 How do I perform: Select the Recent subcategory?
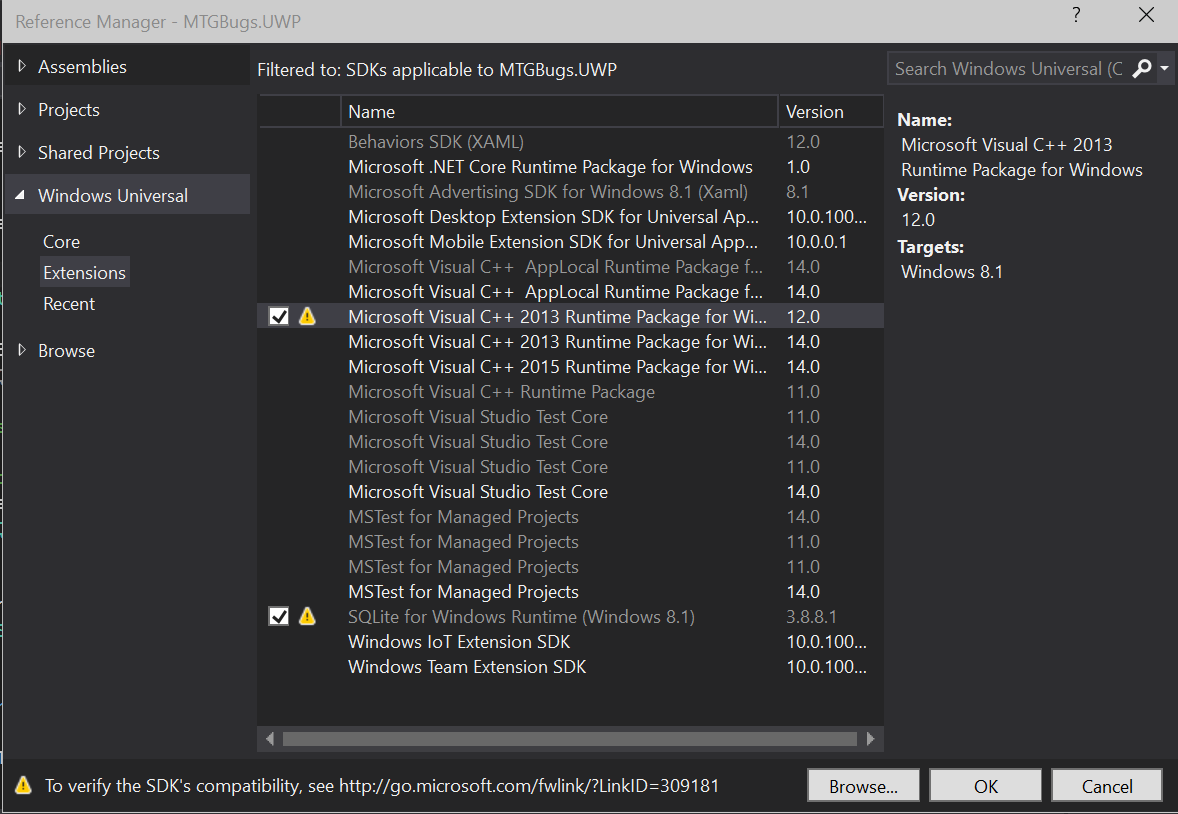click(x=69, y=304)
